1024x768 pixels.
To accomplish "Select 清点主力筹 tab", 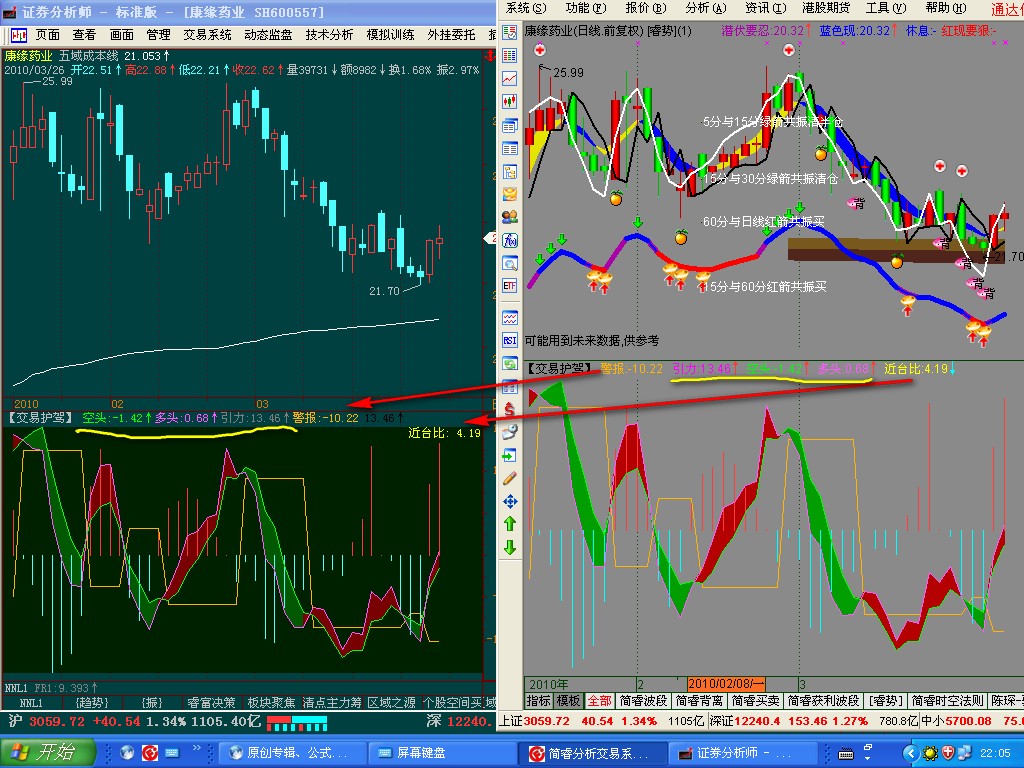I will [332, 703].
